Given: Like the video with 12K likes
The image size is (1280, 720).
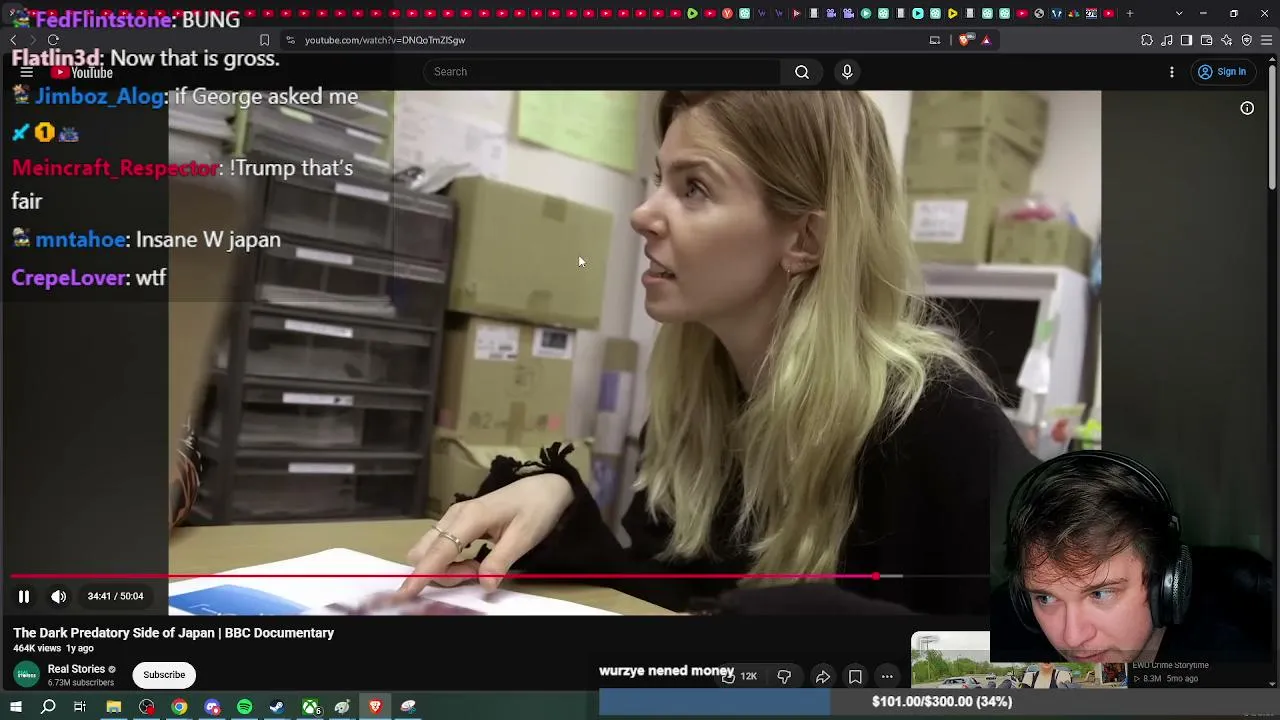Looking at the screenshot, I should tap(741, 677).
